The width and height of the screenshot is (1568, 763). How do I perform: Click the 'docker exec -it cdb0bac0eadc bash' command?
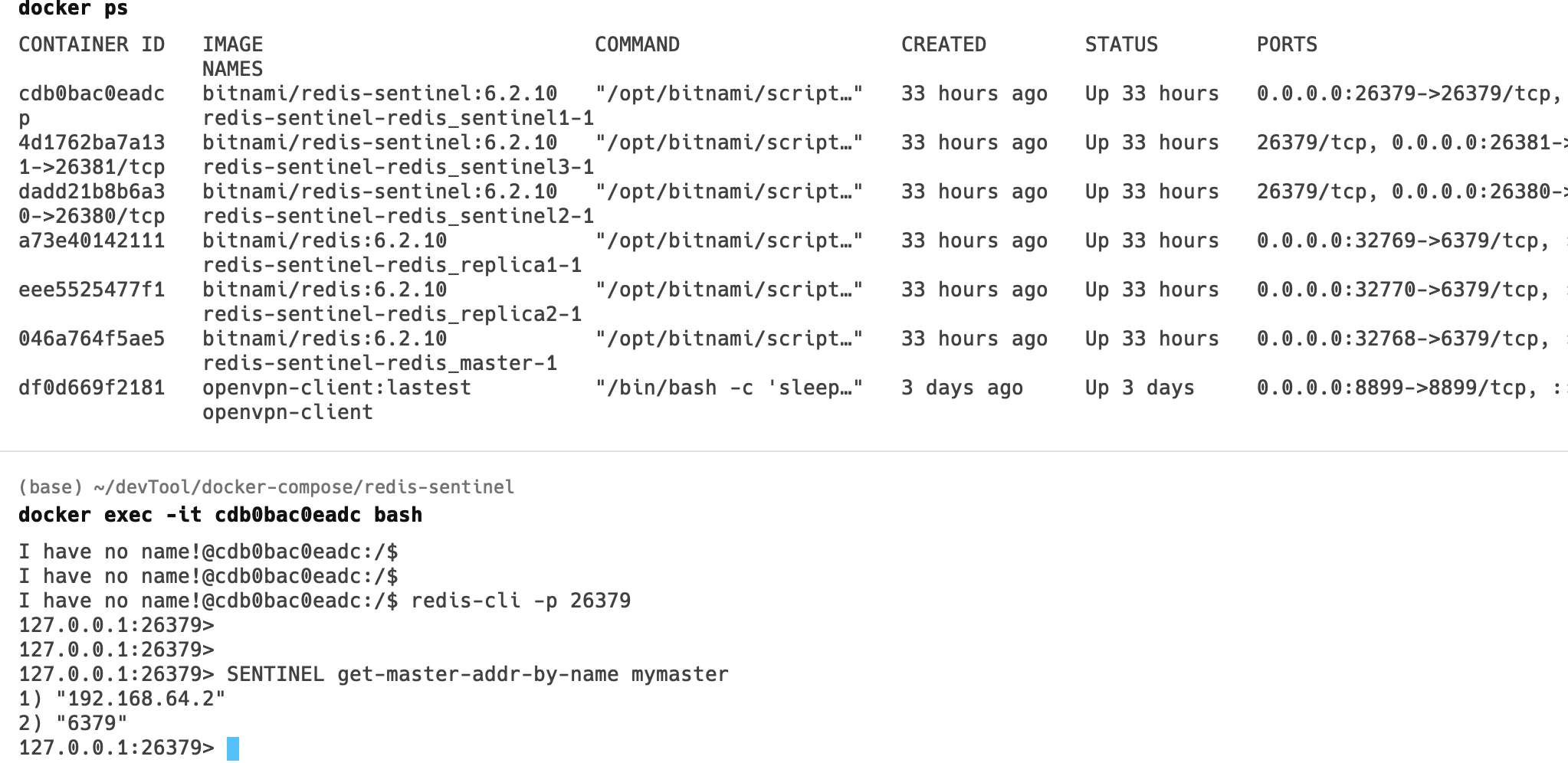tap(220, 515)
